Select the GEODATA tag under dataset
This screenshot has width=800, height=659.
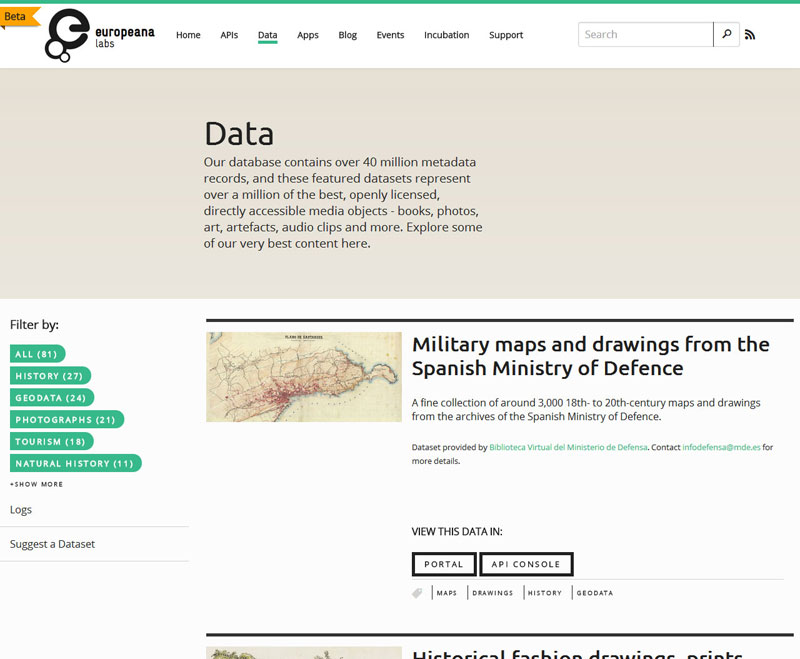[x=594, y=593]
